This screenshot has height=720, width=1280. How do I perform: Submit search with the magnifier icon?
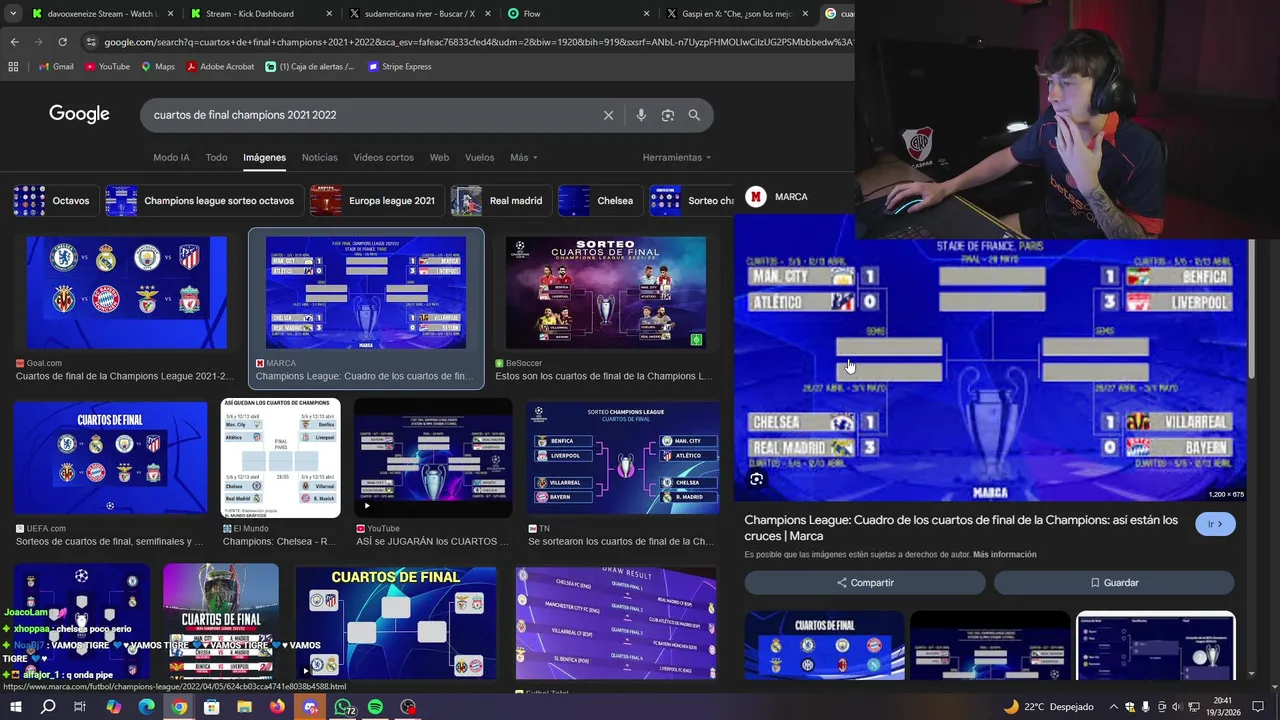(x=694, y=115)
